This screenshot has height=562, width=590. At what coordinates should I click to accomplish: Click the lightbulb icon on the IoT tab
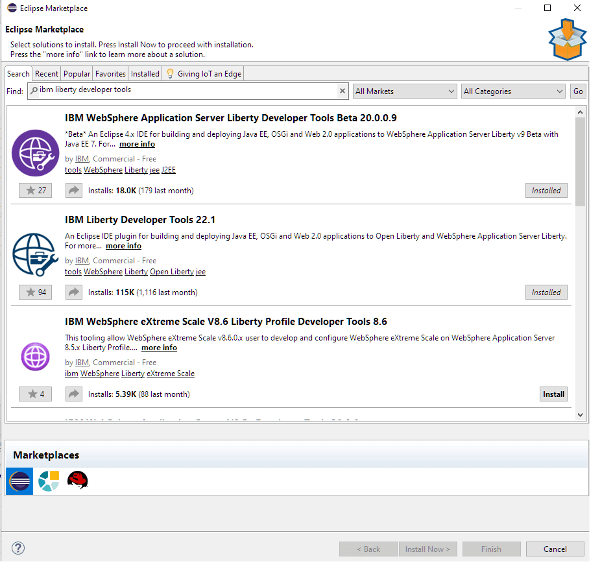click(170, 73)
